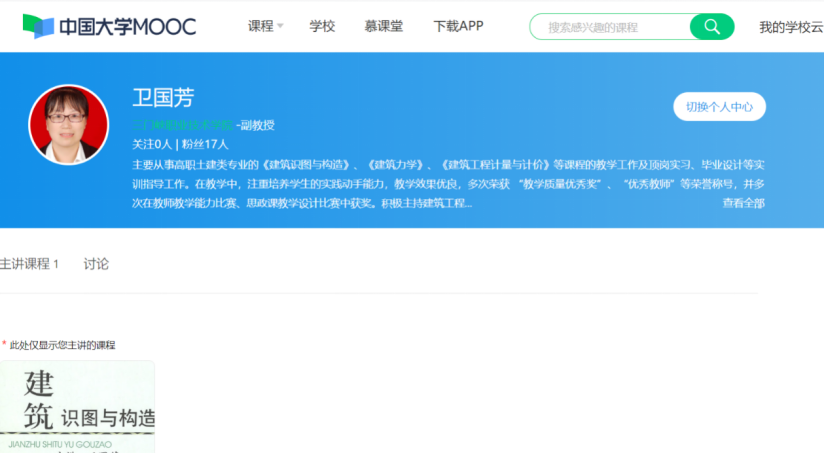Open 我的学校云 in the header

pos(790,27)
